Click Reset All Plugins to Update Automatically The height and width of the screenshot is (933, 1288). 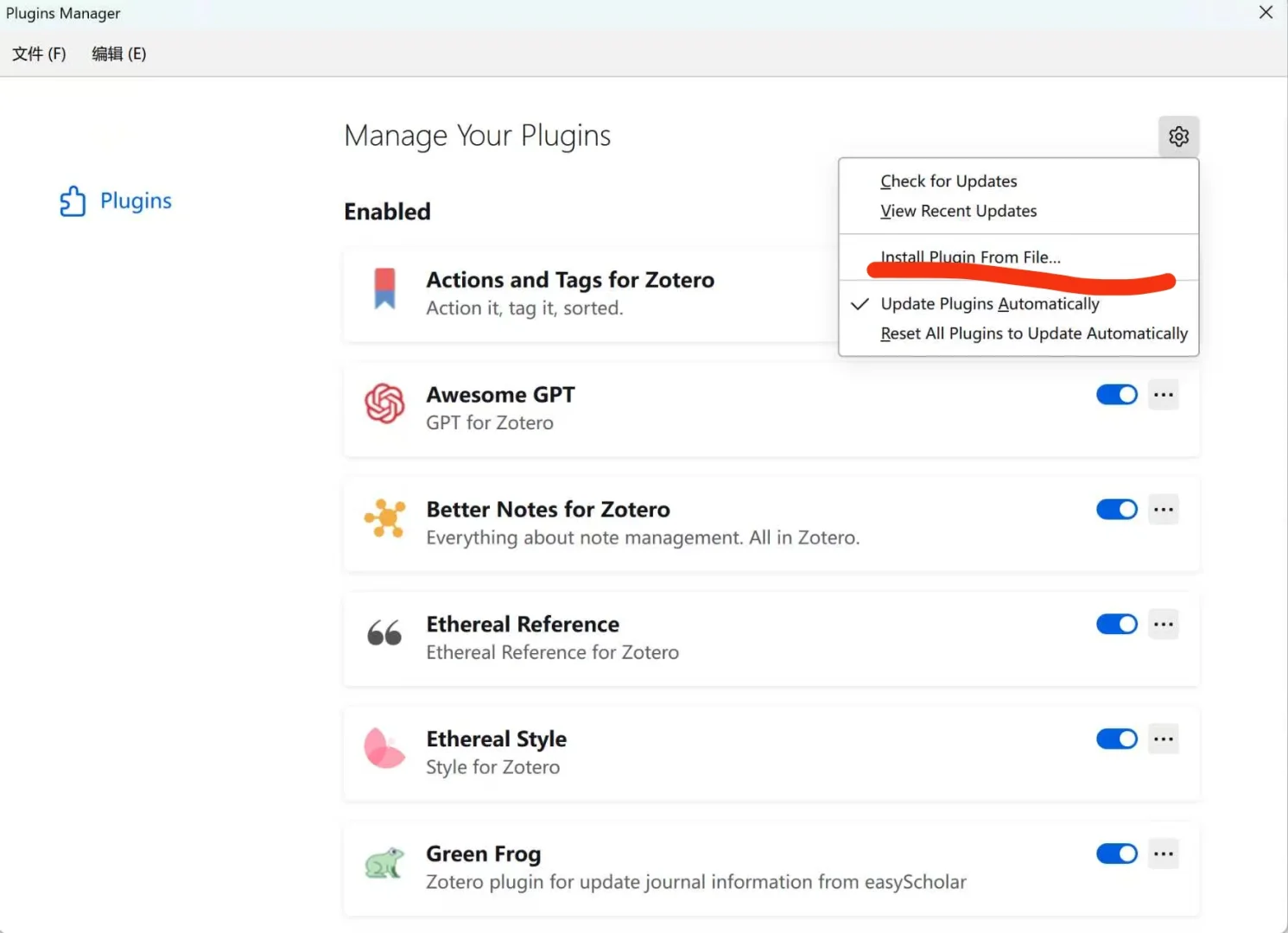pyautogui.click(x=1033, y=333)
